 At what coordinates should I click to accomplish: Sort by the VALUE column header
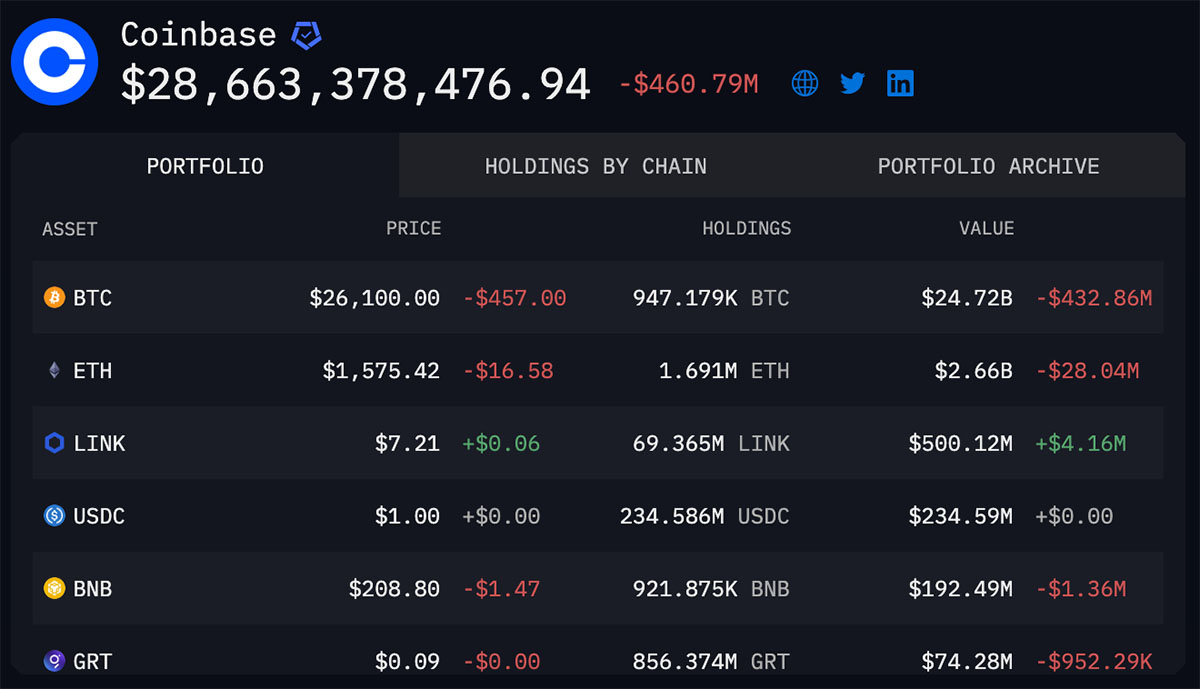[x=987, y=229]
